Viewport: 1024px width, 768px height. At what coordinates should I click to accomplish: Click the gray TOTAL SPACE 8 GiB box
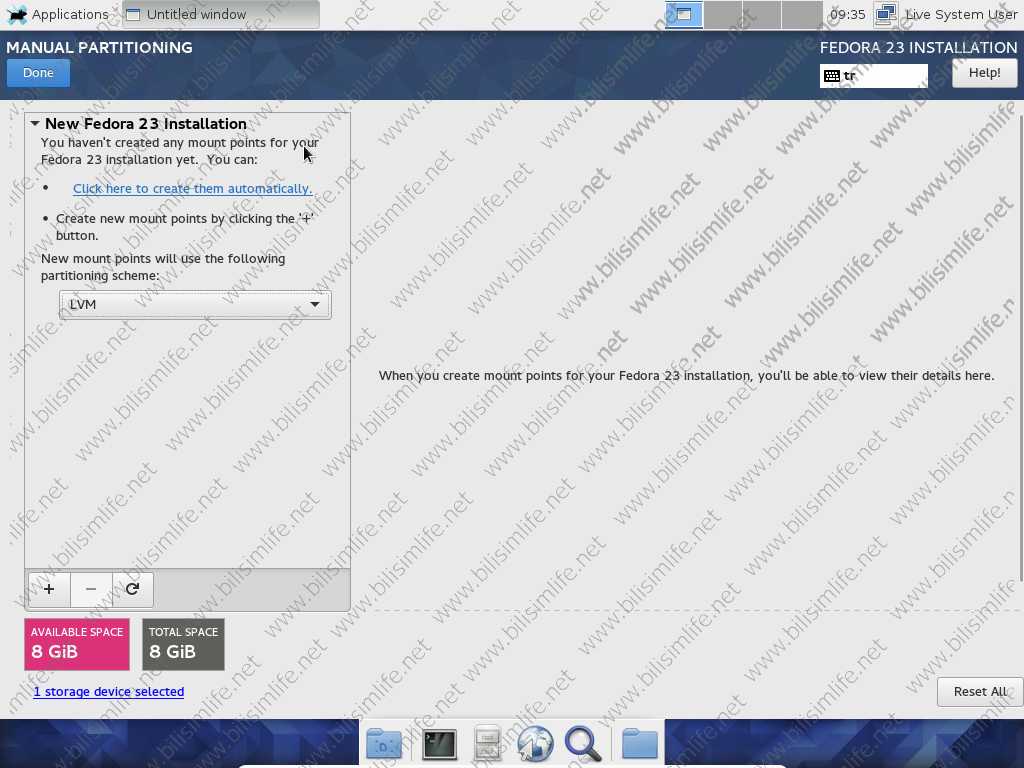(184, 644)
